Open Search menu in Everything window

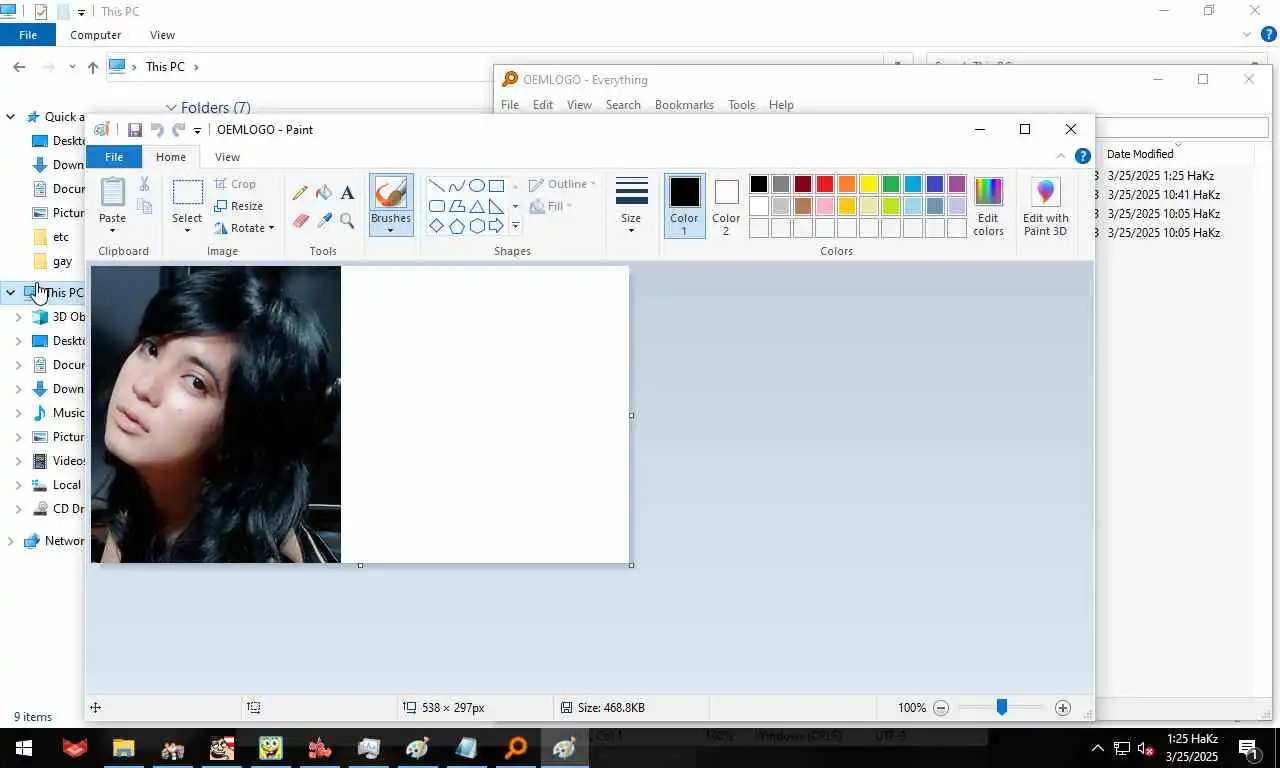[x=623, y=105]
